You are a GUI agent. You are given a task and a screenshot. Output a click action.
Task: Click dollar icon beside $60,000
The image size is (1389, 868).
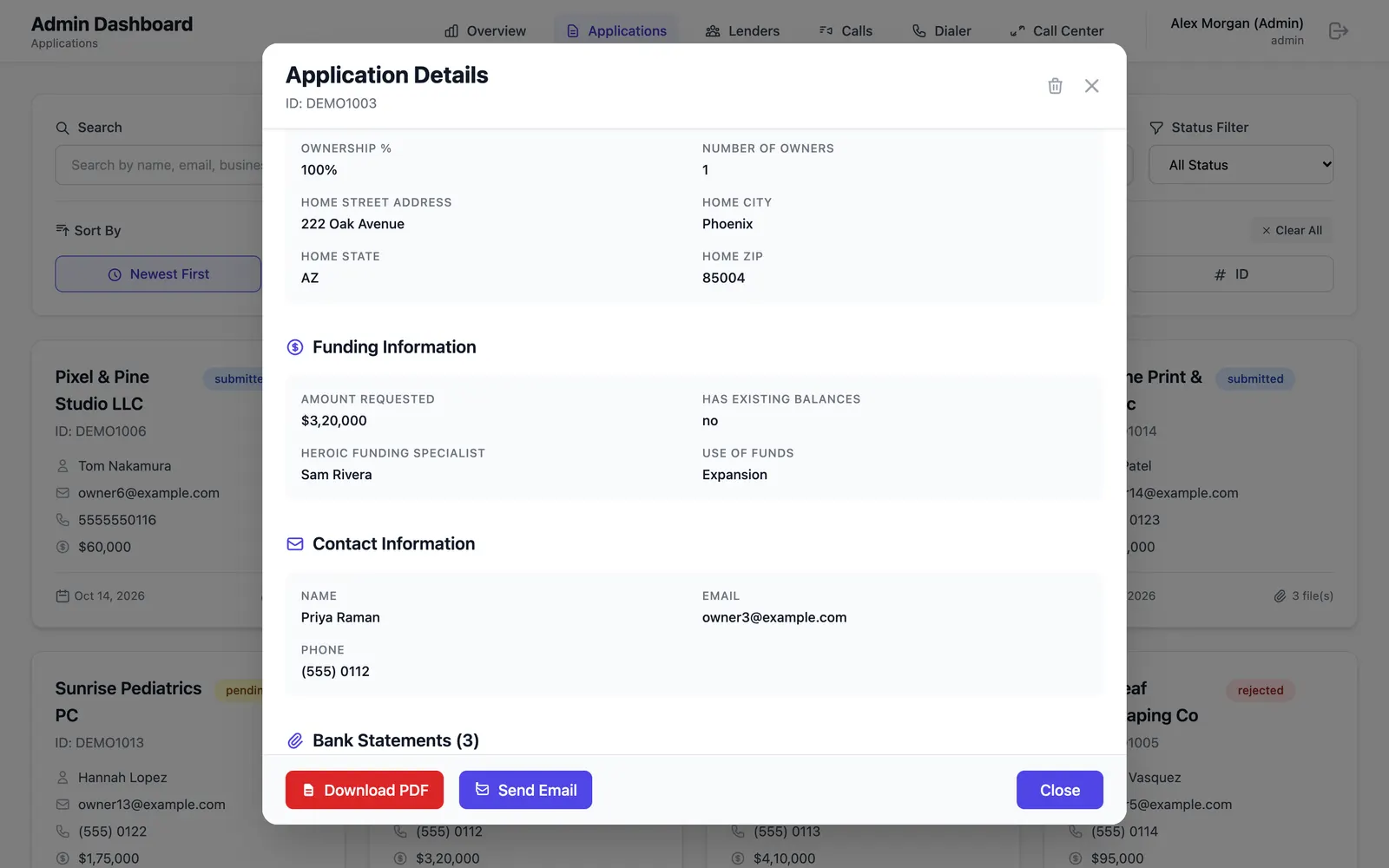[x=63, y=547]
